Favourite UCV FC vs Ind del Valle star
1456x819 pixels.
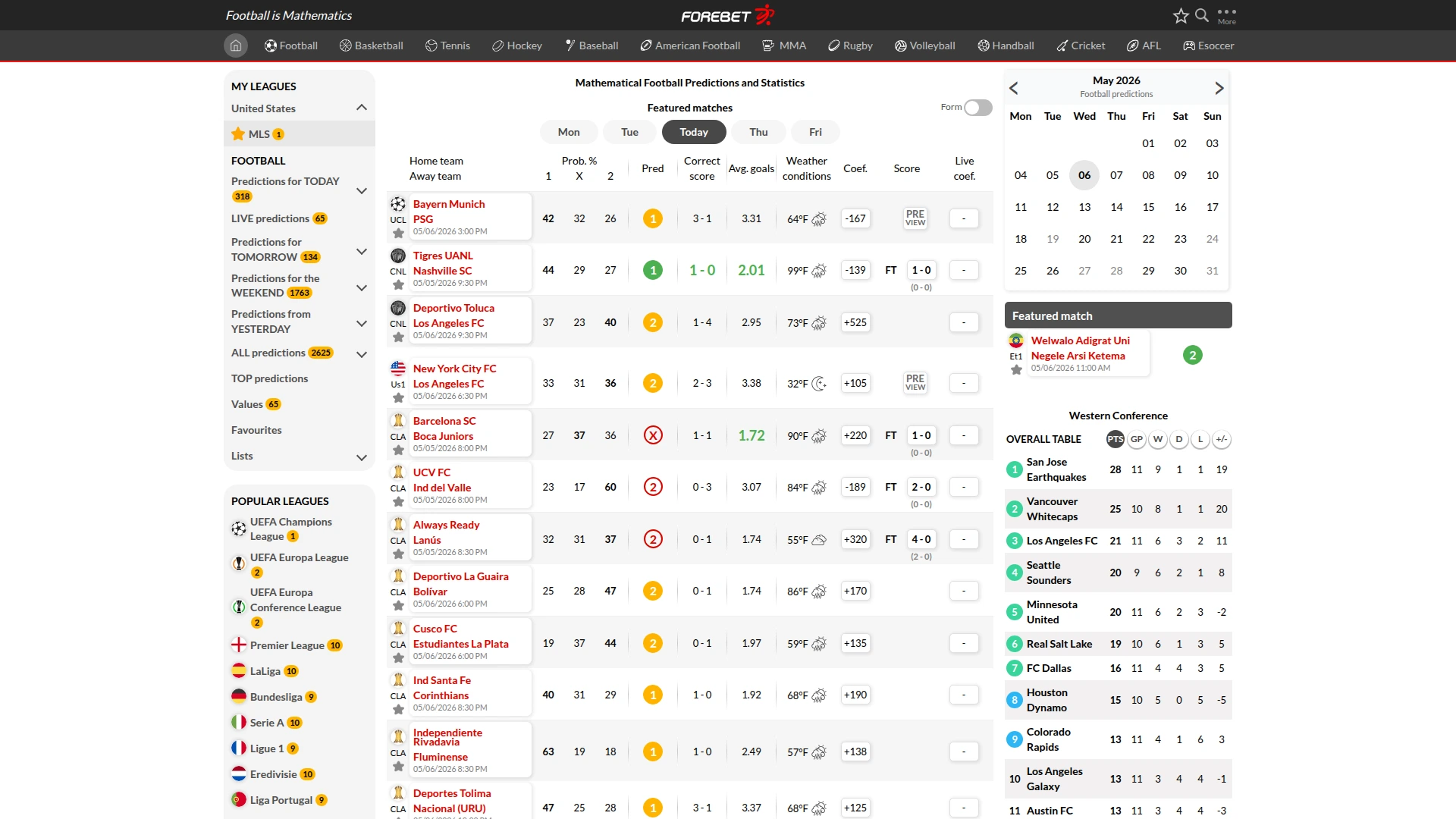398,502
